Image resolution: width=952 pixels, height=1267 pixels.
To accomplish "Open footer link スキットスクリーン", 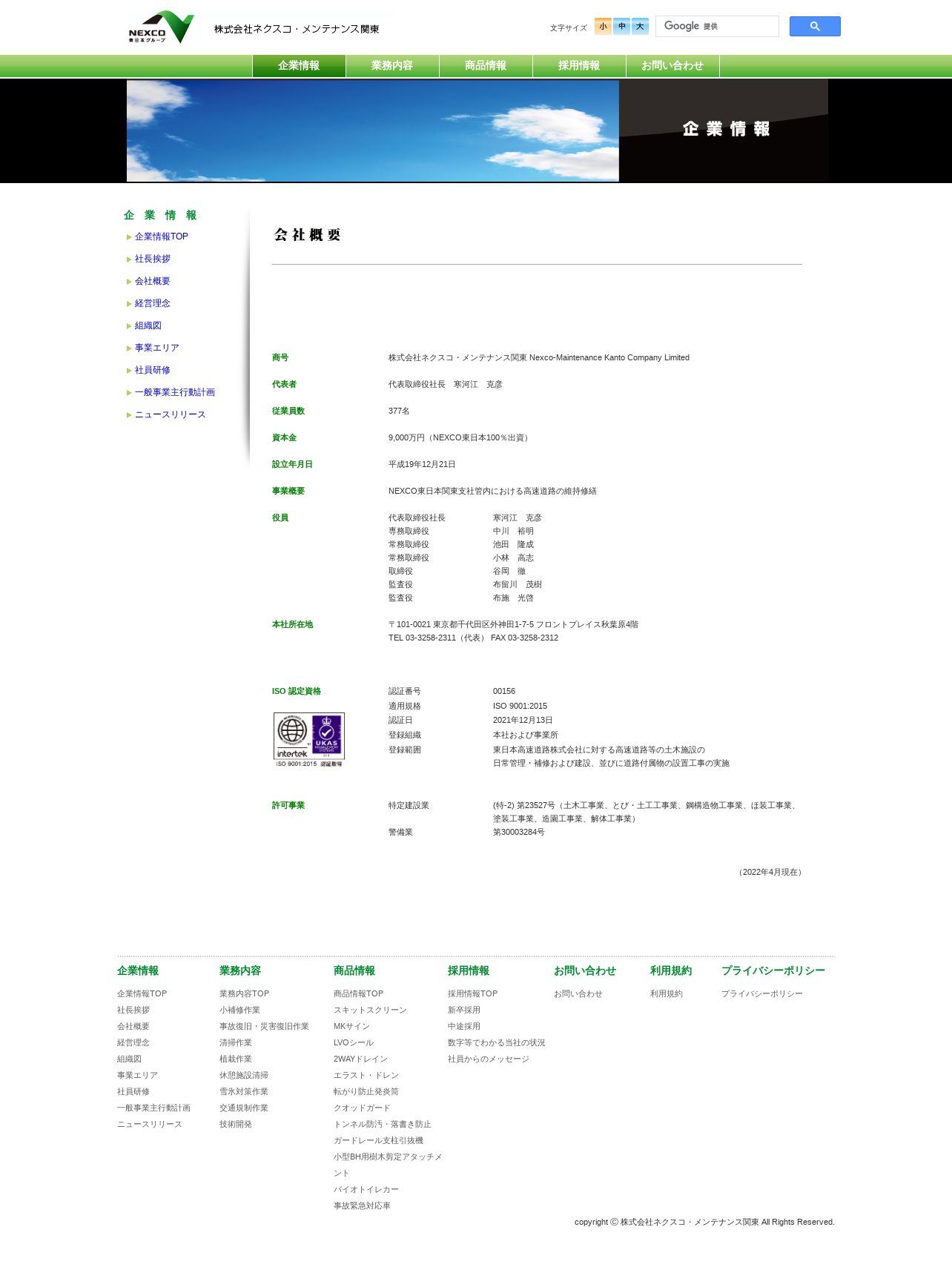I will (370, 1010).
